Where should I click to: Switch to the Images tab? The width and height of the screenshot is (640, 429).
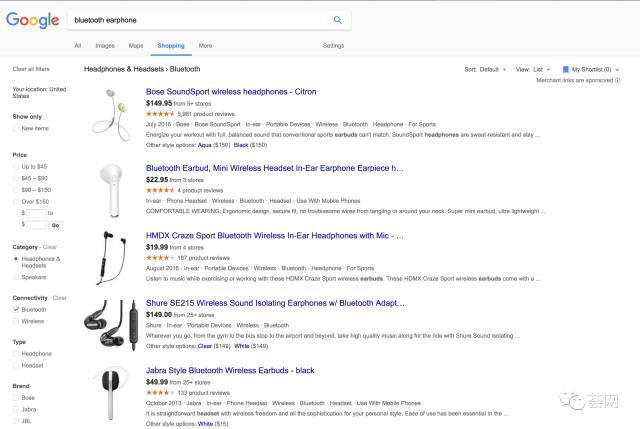tap(105, 46)
